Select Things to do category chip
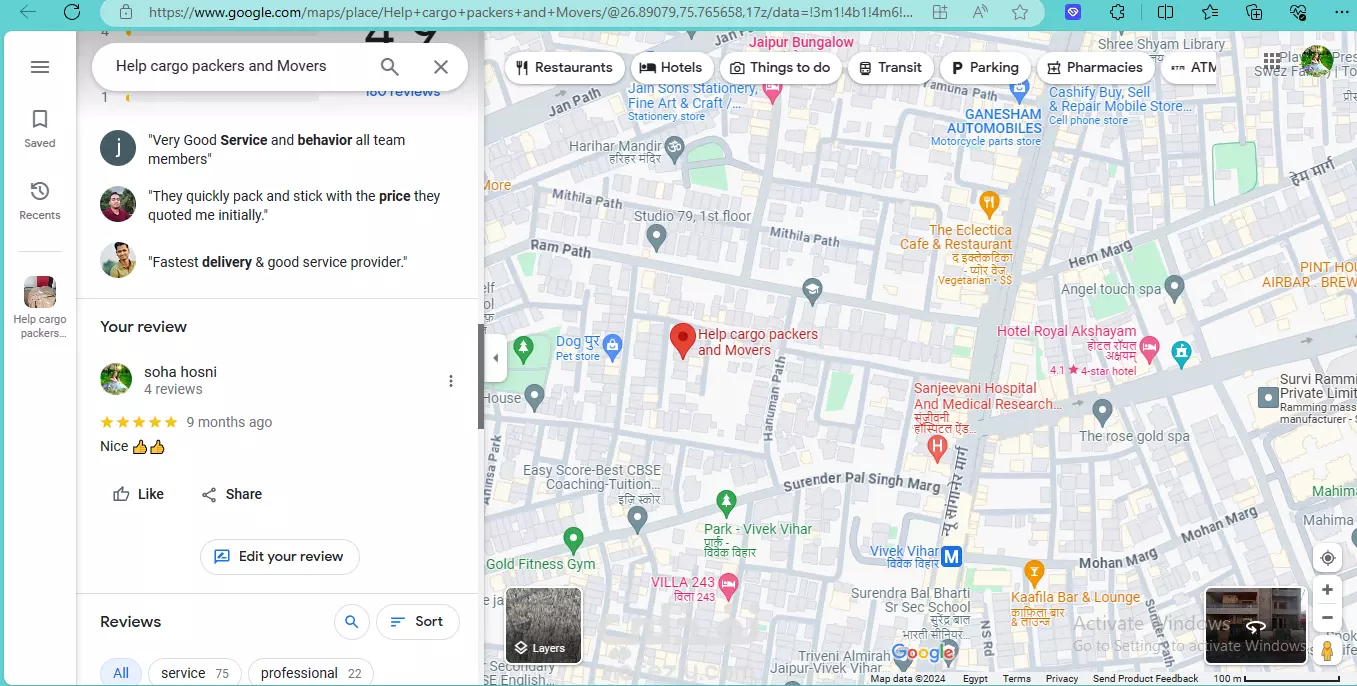The width and height of the screenshot is (1357, 686). [x=780, y=68]
